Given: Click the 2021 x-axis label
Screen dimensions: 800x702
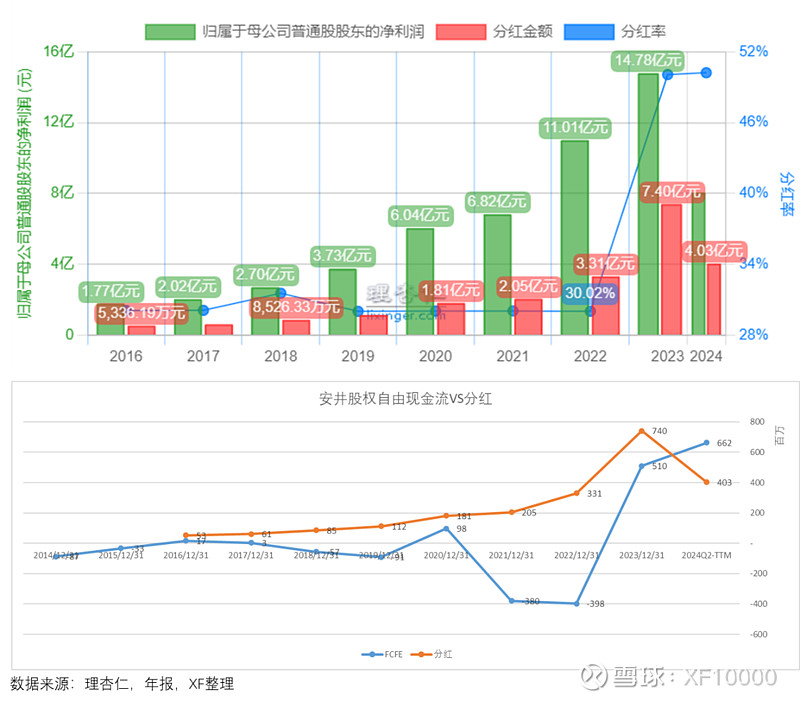Looking at the screenshot, I should (x=513, y=356).
